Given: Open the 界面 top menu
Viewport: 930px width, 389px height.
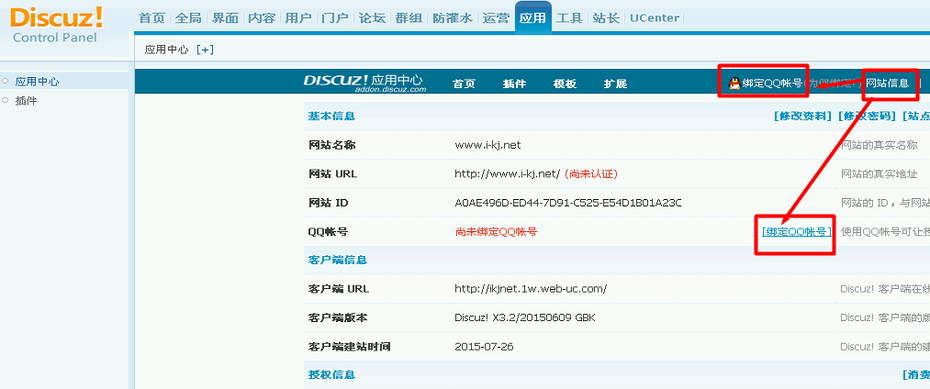Looking at the screenshot, I should 225,18.
